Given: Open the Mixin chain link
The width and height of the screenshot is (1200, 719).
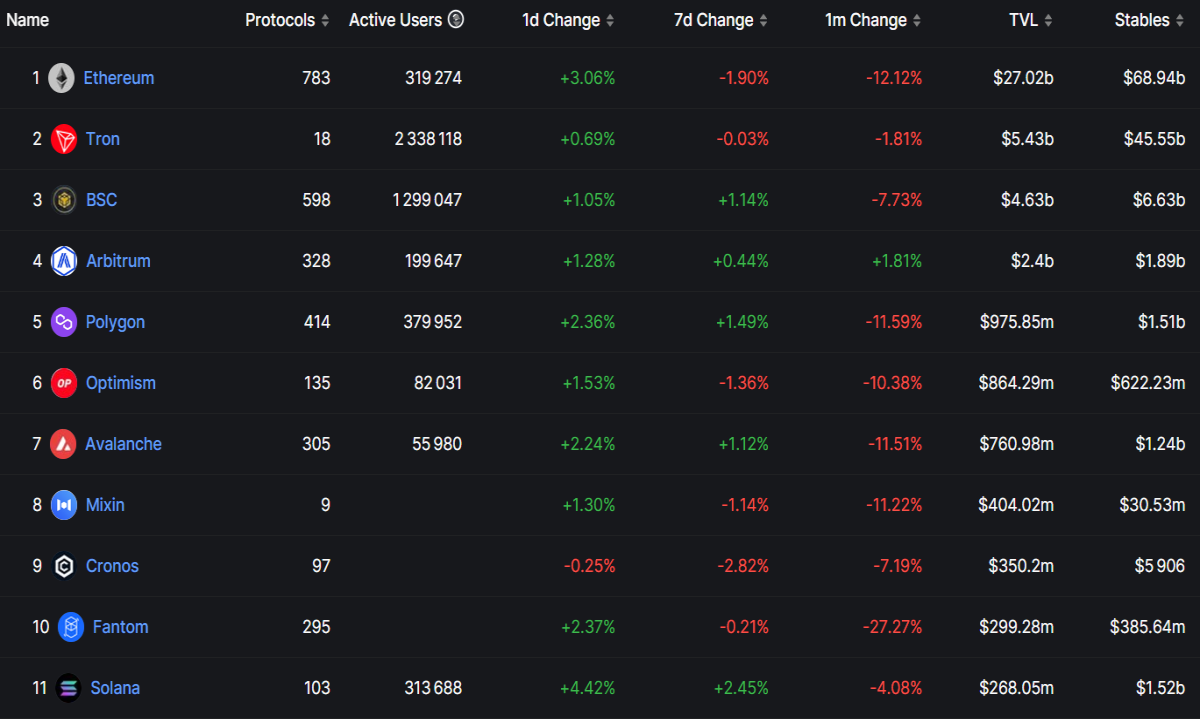Looking at the screenshot, I should pyautogui.click(x=105, y=505).
